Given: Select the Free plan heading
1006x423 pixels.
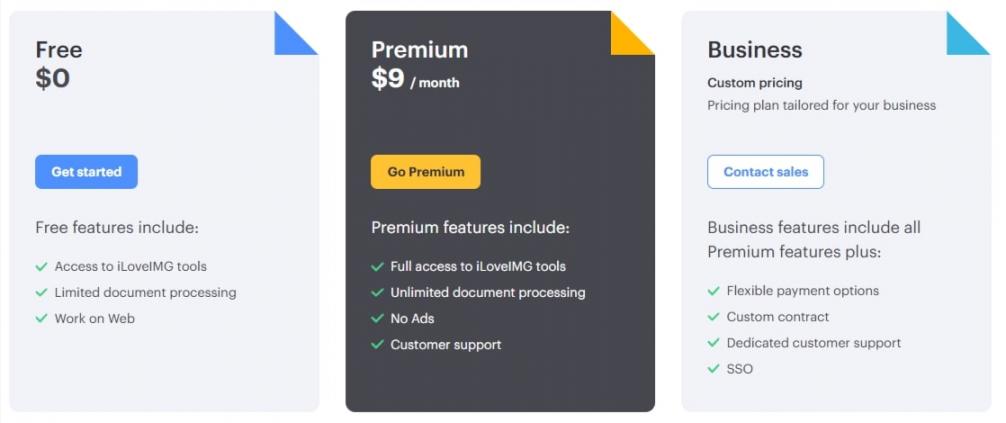Looking at the screenshot, I should [59, 50].
